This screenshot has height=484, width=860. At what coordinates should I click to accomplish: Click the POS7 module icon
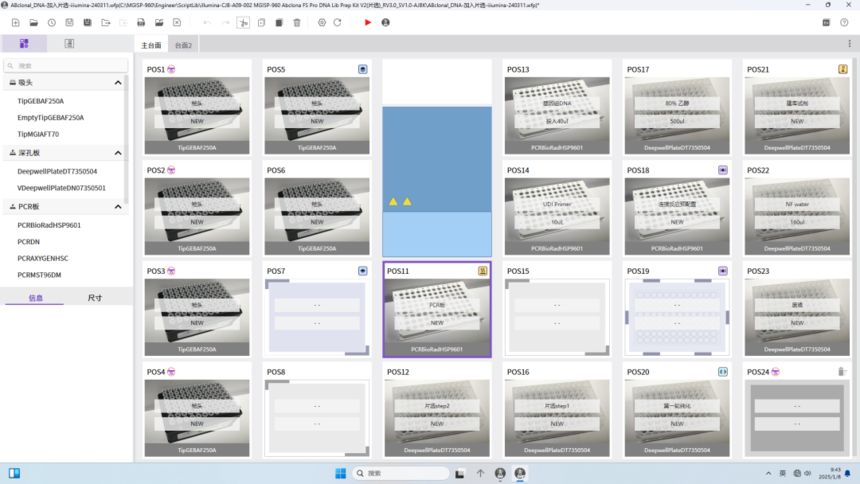(x=363, y=271)
